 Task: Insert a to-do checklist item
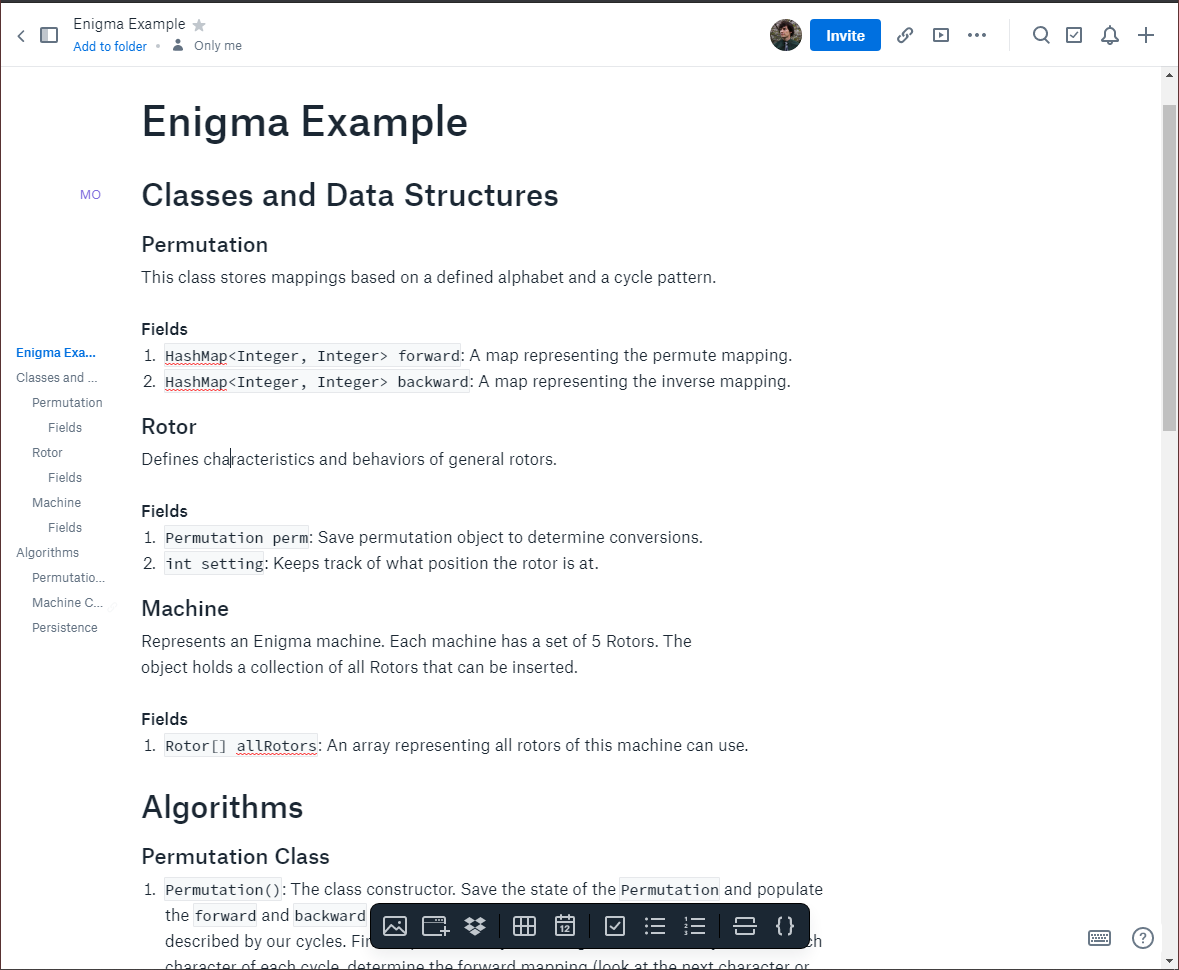coord(615,926)
